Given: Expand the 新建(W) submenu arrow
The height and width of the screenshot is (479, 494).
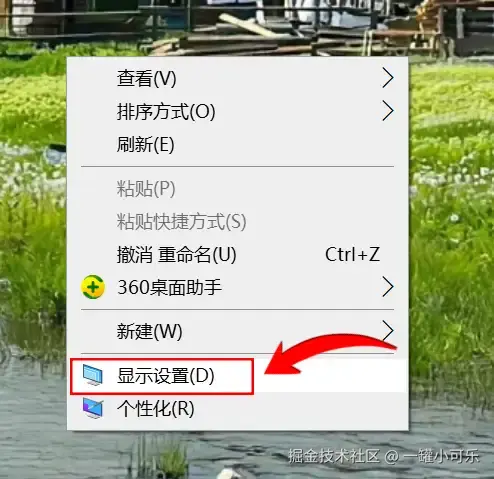Looking at the screenshot, I should tap(388, 331).
